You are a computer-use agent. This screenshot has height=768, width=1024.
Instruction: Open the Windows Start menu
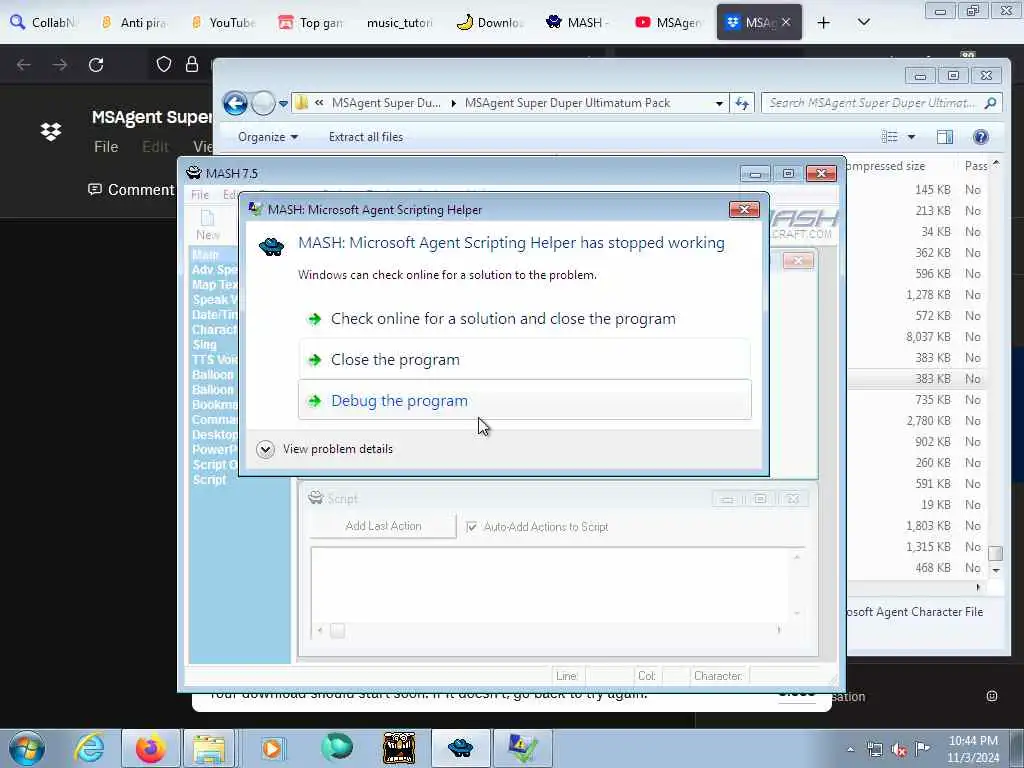click(x=27, y=748)
